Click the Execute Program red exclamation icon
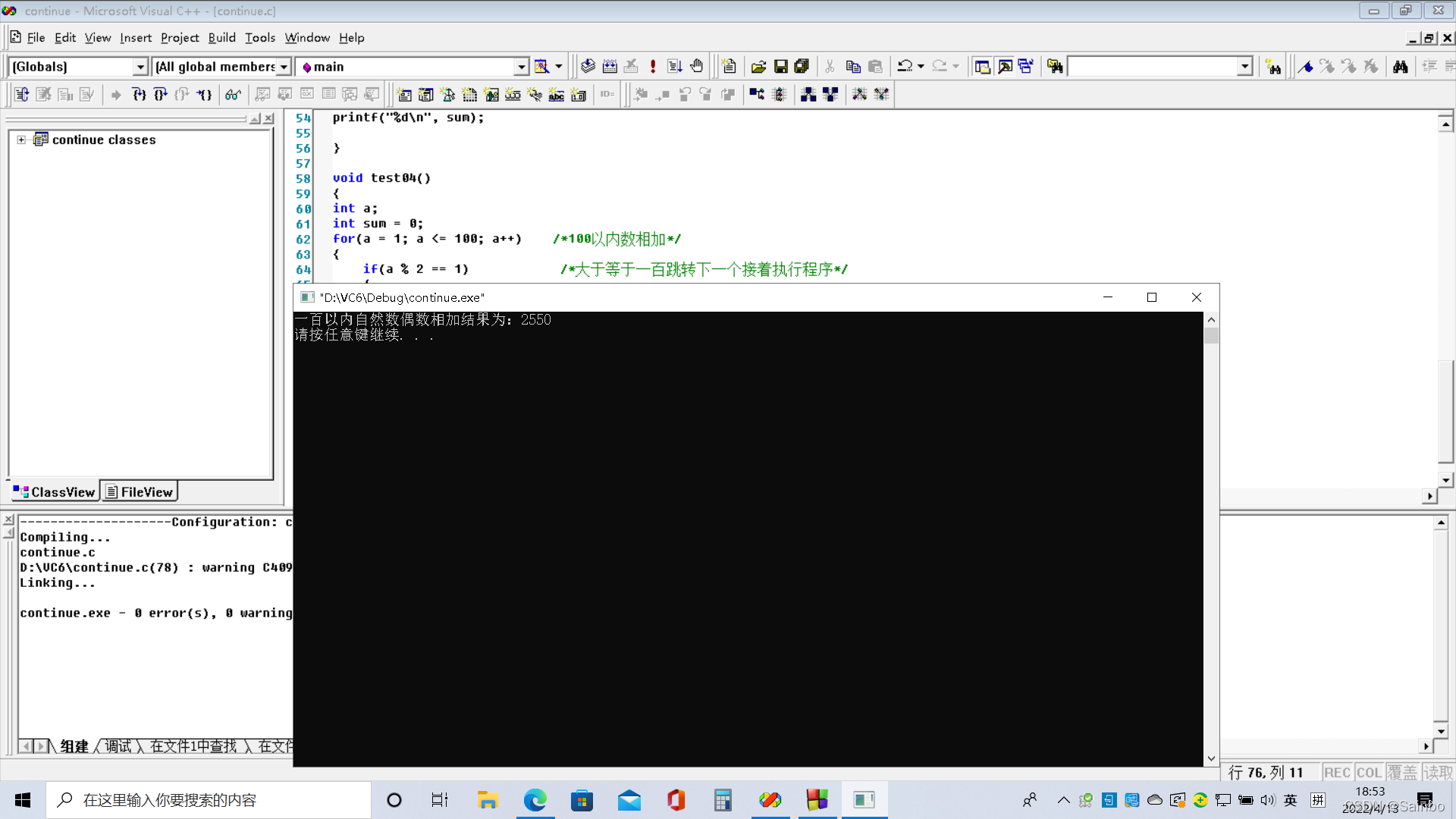The image size is (1456, 819). pyautogui.click(x=652, y=67)
